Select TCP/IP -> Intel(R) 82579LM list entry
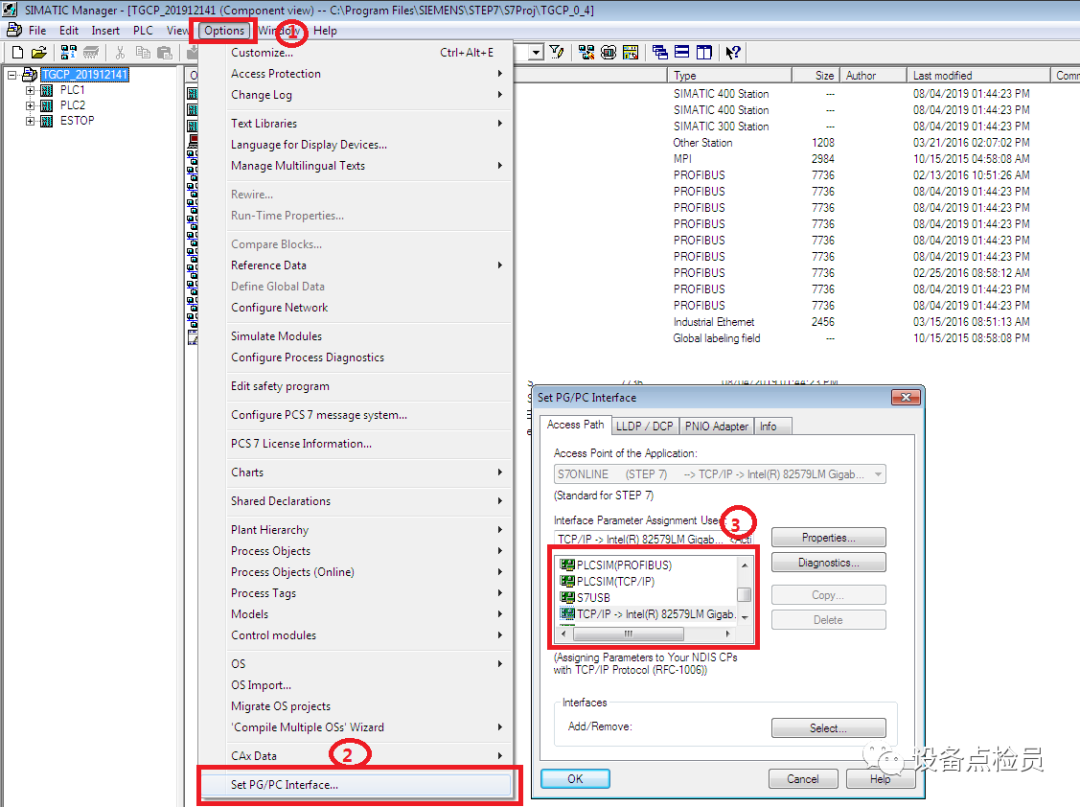 tap(647, 614)
